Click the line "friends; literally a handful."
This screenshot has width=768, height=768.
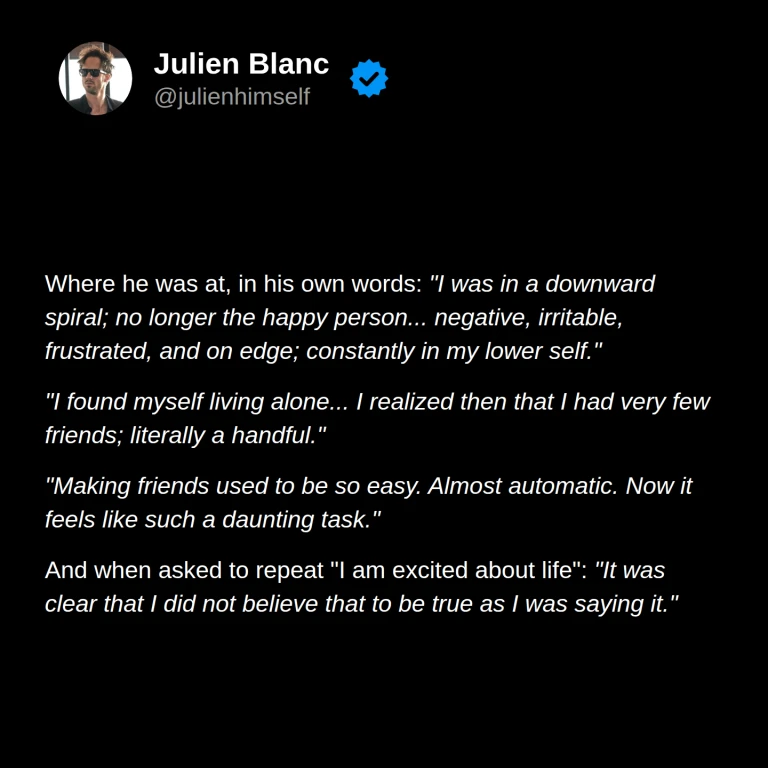pos(186,435)
